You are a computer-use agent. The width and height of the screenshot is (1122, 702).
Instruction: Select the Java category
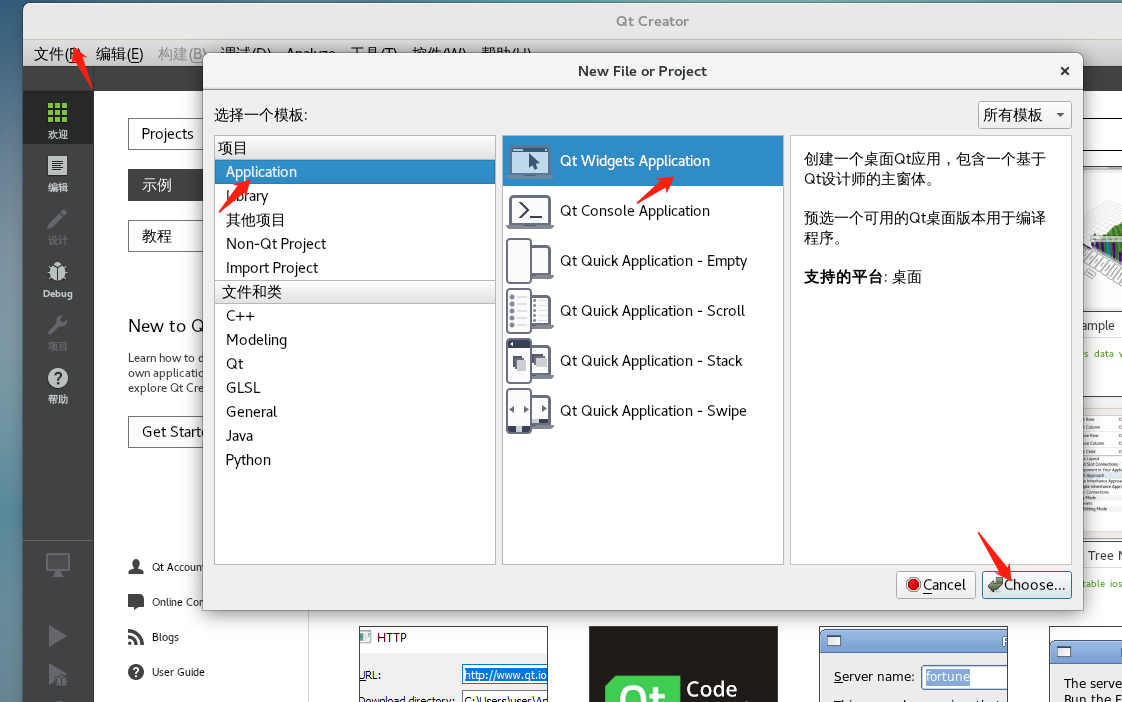click(355, 436)
